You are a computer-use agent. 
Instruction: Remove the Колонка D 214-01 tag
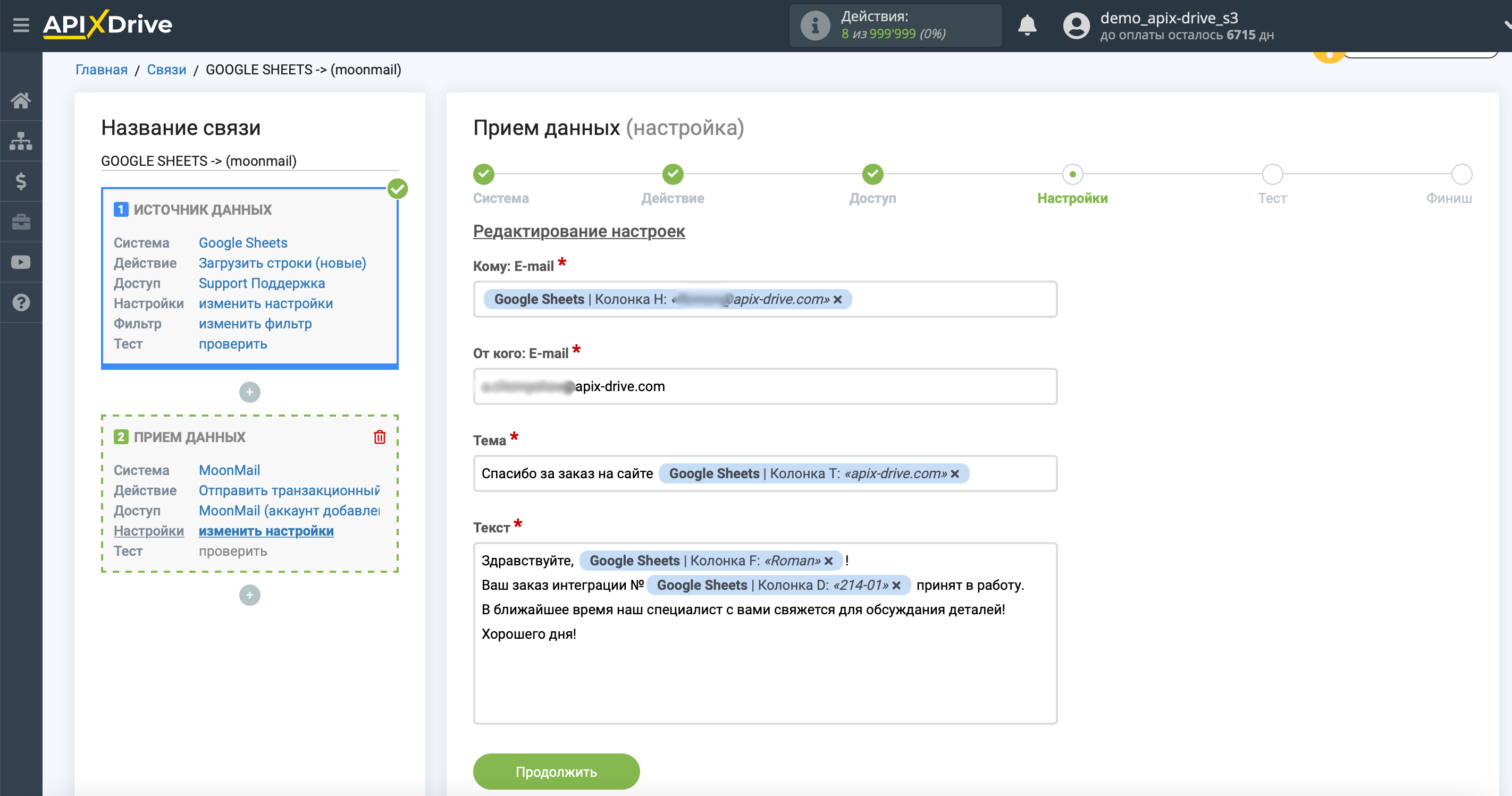pos(896,586)
